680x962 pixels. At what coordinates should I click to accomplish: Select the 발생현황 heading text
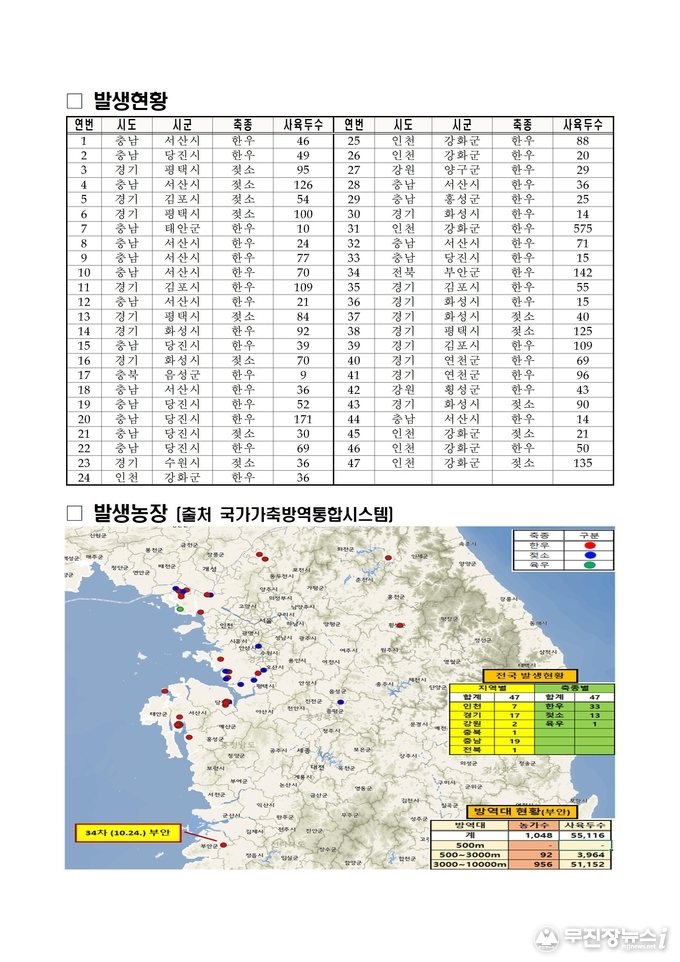coord(130,101)
